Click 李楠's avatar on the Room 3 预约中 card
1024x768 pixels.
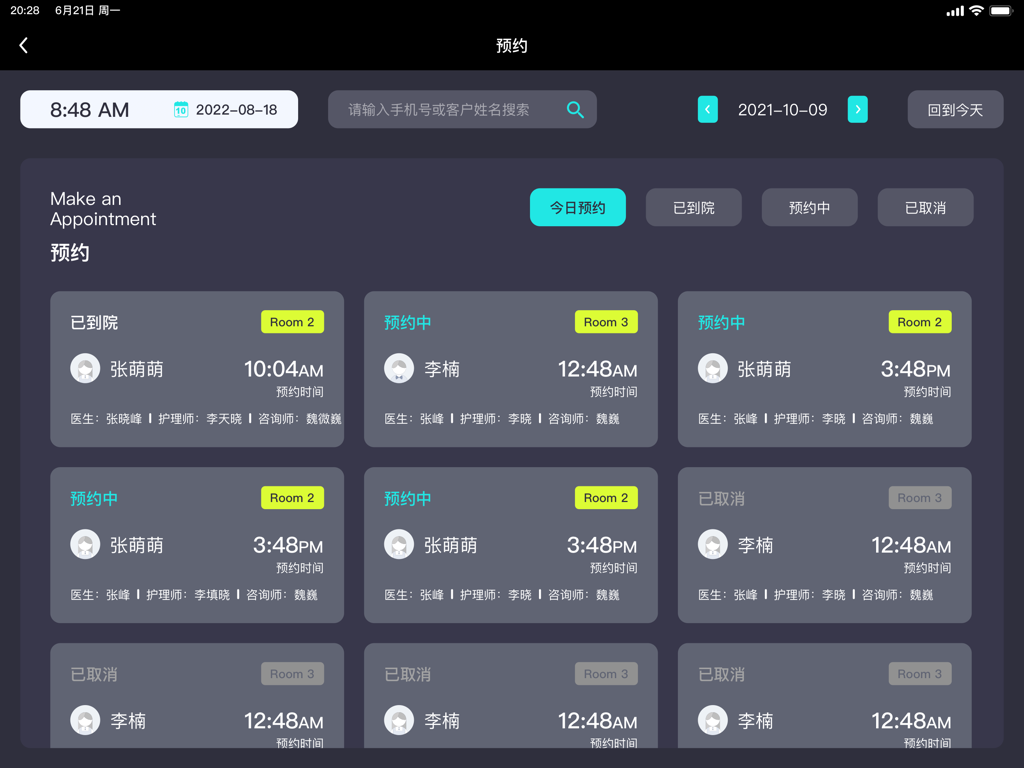coord(399,368)
